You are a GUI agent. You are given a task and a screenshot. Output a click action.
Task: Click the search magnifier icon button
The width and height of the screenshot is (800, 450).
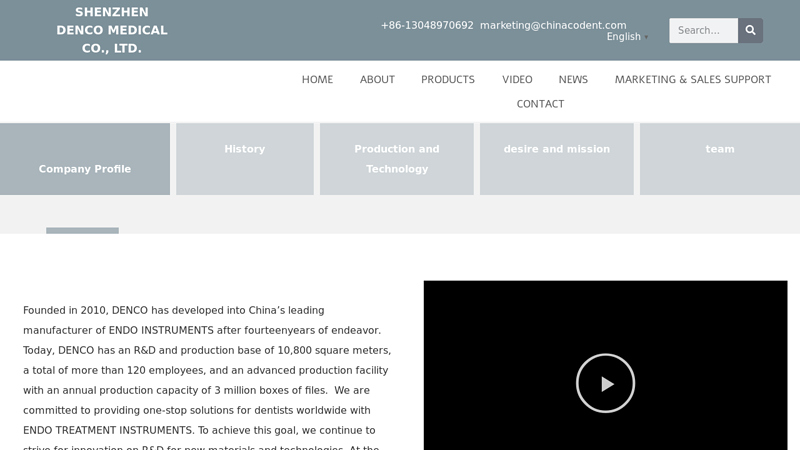coord(750,31)
